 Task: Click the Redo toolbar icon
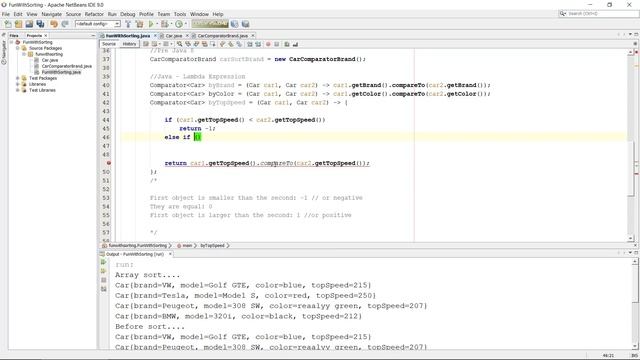[65, 24]
